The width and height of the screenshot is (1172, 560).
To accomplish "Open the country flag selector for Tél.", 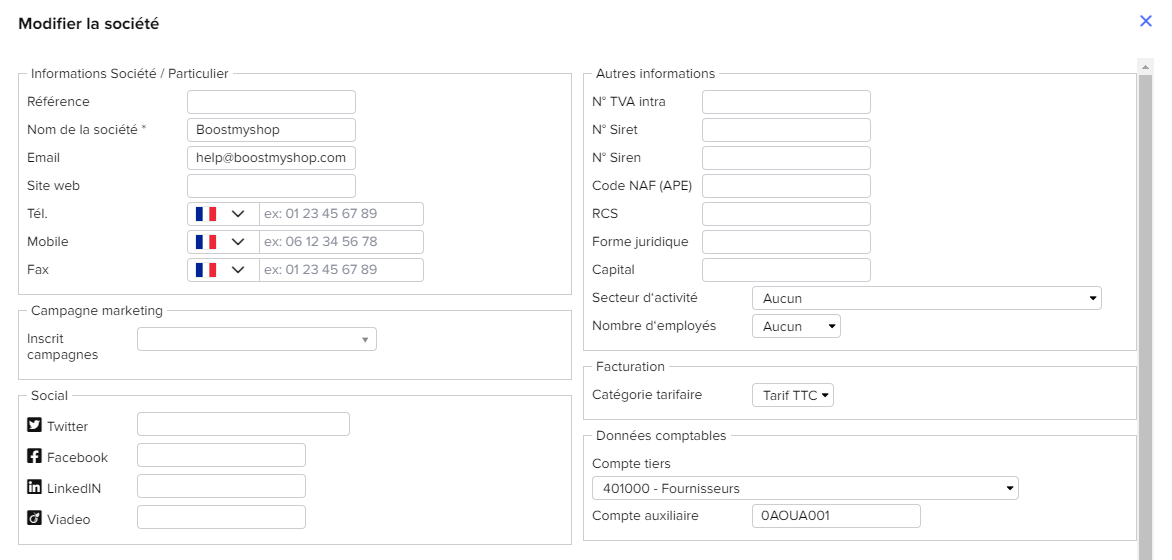I will click(x=223, y=214).
